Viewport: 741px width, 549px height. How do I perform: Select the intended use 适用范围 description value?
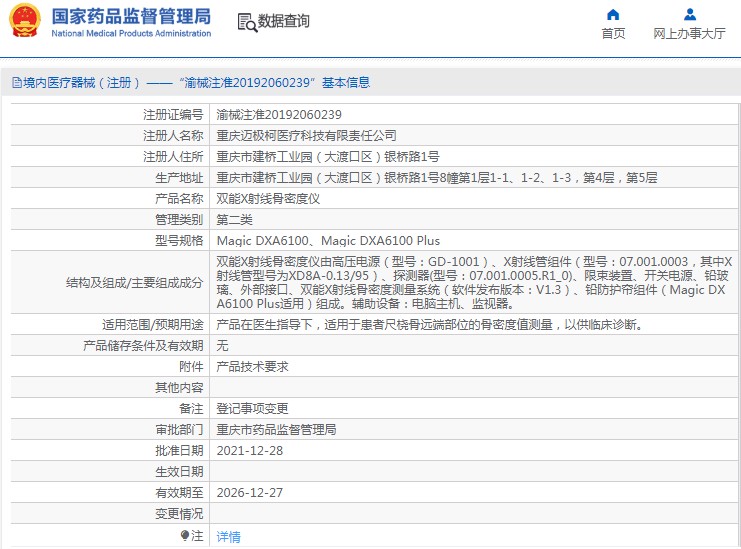[429, 325]
